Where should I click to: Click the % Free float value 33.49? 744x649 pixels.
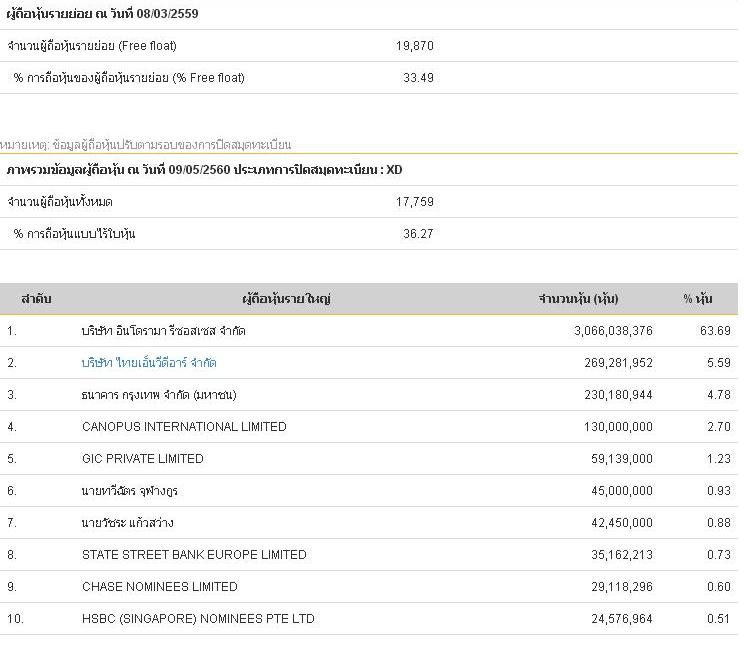418,78
